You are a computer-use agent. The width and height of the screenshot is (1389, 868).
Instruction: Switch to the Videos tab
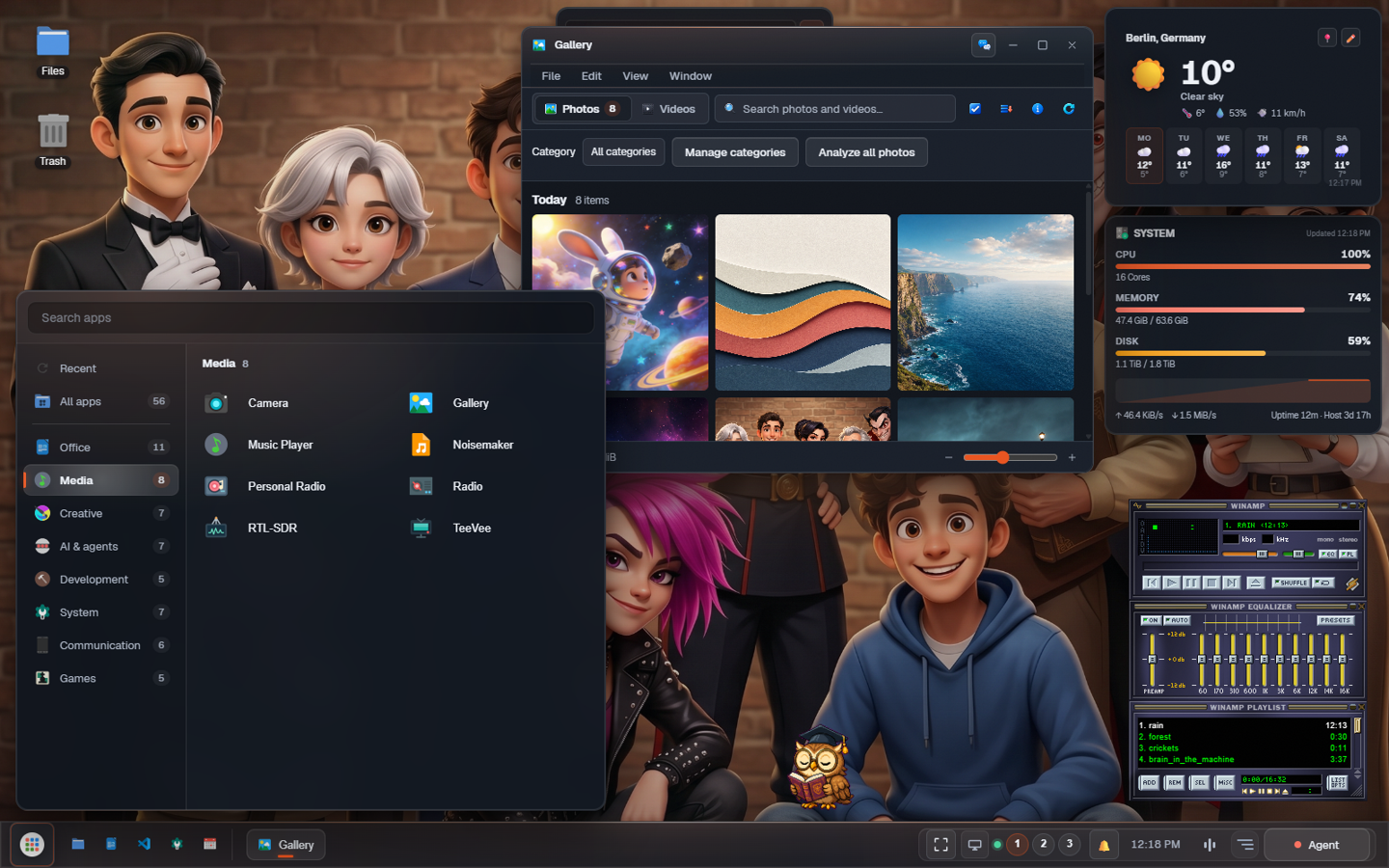coord(669,109)
